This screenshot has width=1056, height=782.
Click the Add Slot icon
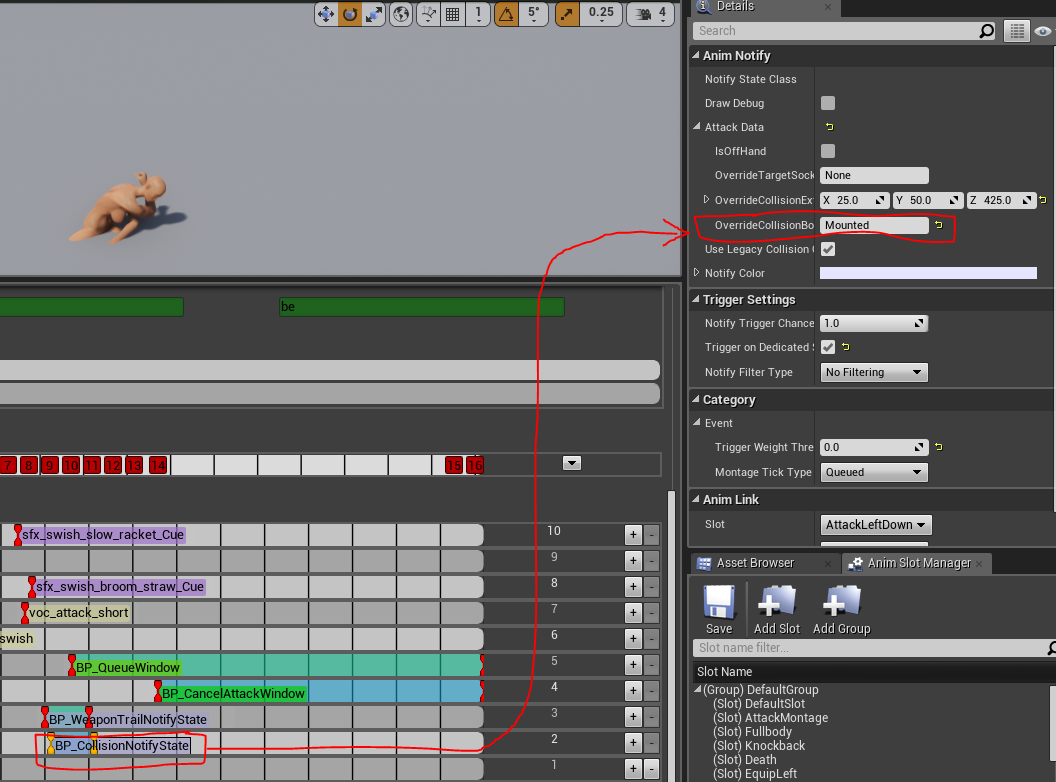click(x=777, y=608)
